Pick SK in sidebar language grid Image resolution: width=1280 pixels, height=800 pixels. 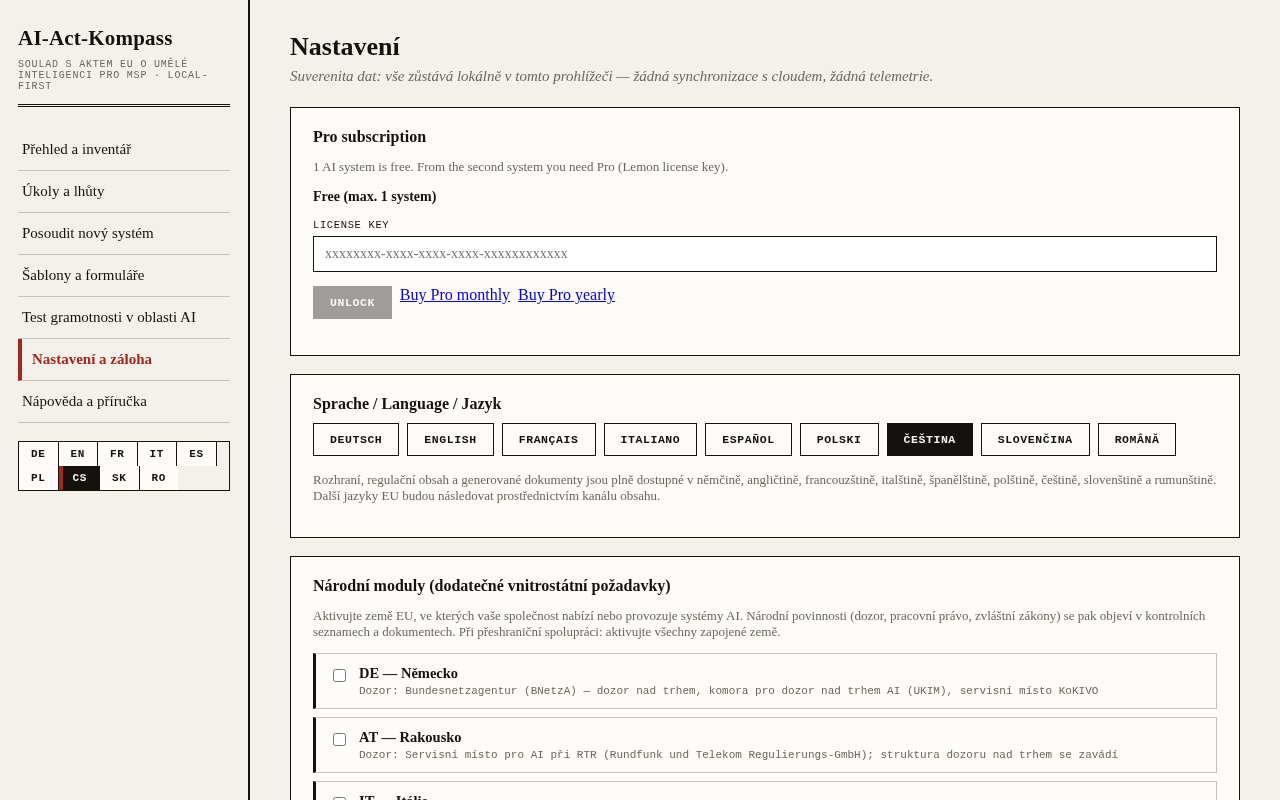[x=119, y=478]
